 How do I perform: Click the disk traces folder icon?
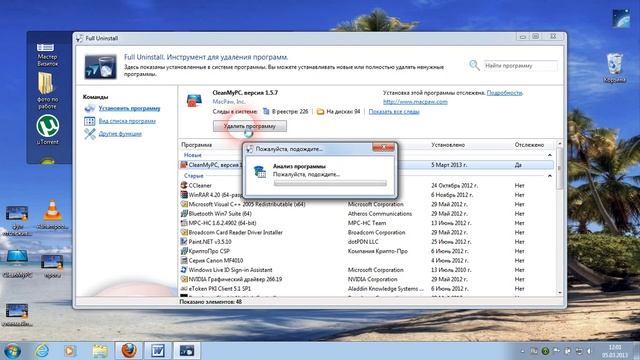[320, 111]
